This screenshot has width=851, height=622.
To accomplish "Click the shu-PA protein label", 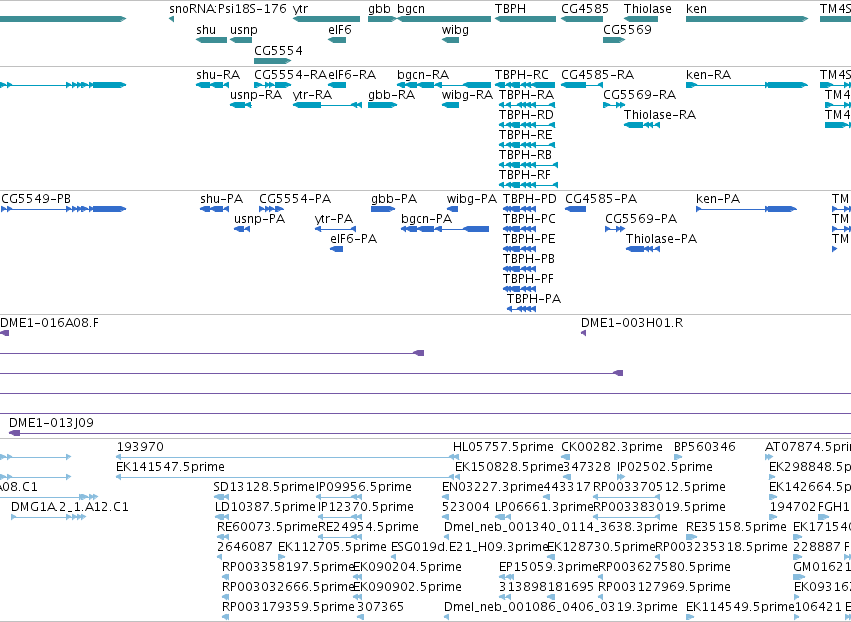I will coord(221,199).
